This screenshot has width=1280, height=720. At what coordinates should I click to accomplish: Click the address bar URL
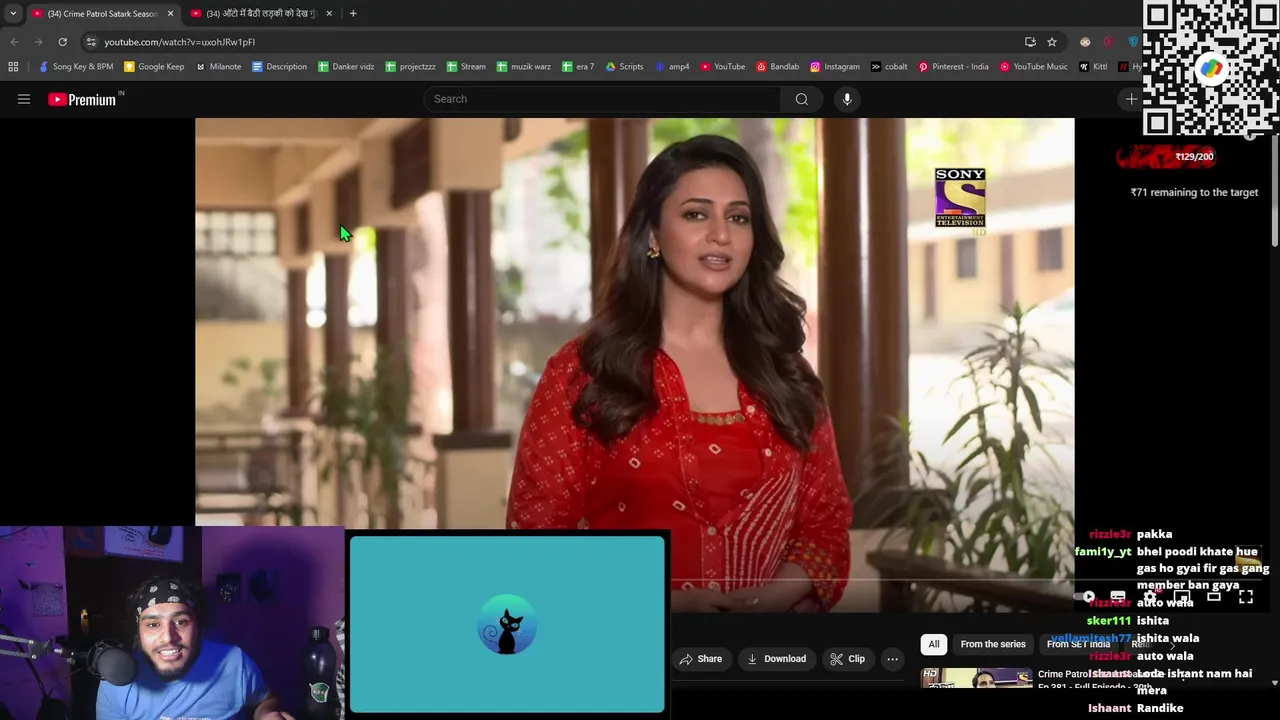pos(180,42)
